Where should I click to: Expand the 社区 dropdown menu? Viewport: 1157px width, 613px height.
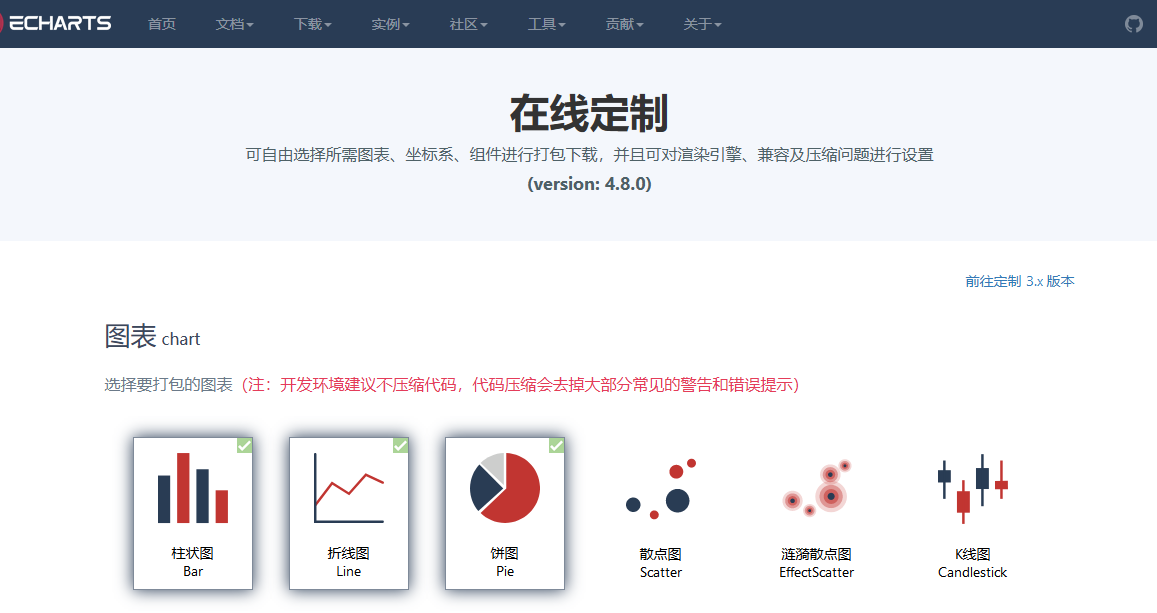[468, 24]
